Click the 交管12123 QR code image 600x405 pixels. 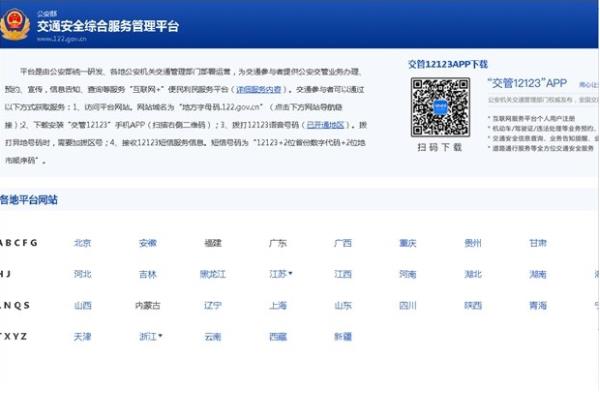click(439, 107)
